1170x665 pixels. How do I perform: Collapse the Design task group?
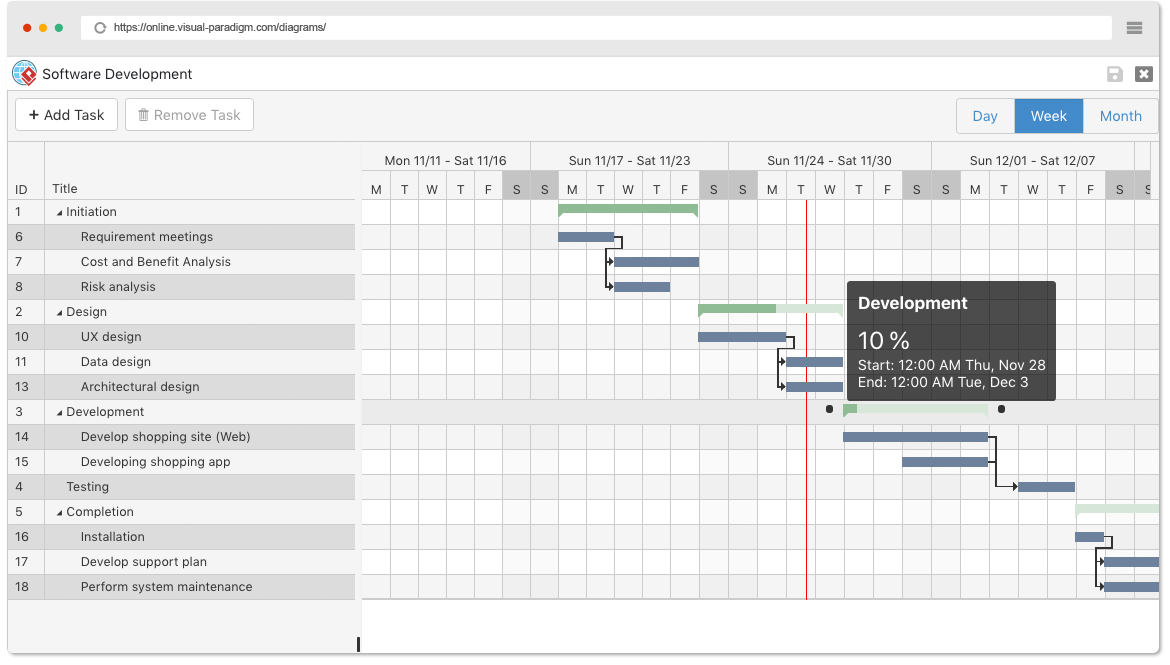coord(60,313)
